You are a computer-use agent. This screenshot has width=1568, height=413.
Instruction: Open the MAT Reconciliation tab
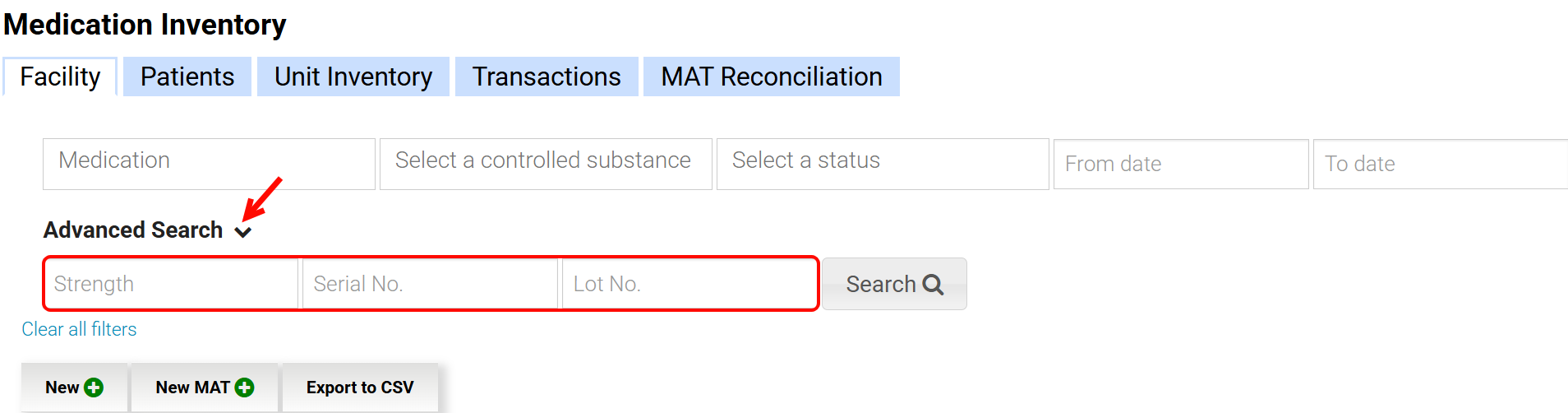[x=772, y=77]
